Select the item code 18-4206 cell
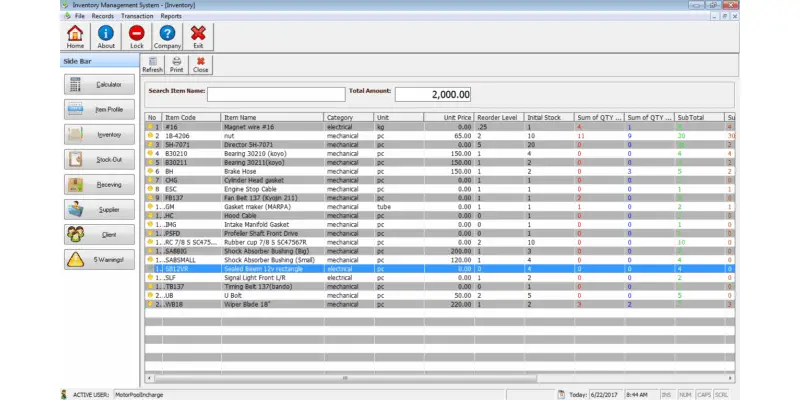 pyautogui.click(x=191, y=136)
